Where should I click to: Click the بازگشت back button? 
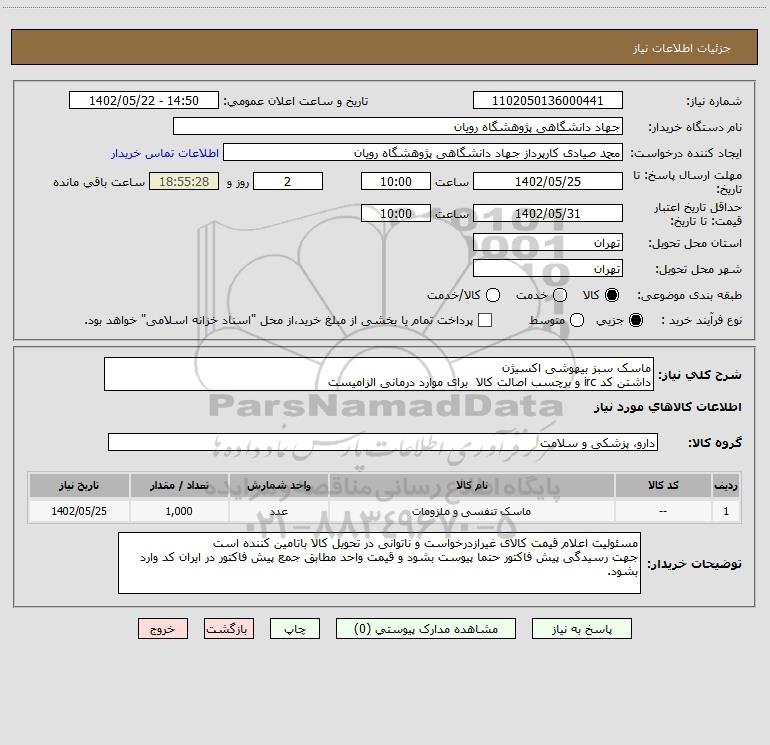coord(229,629)
